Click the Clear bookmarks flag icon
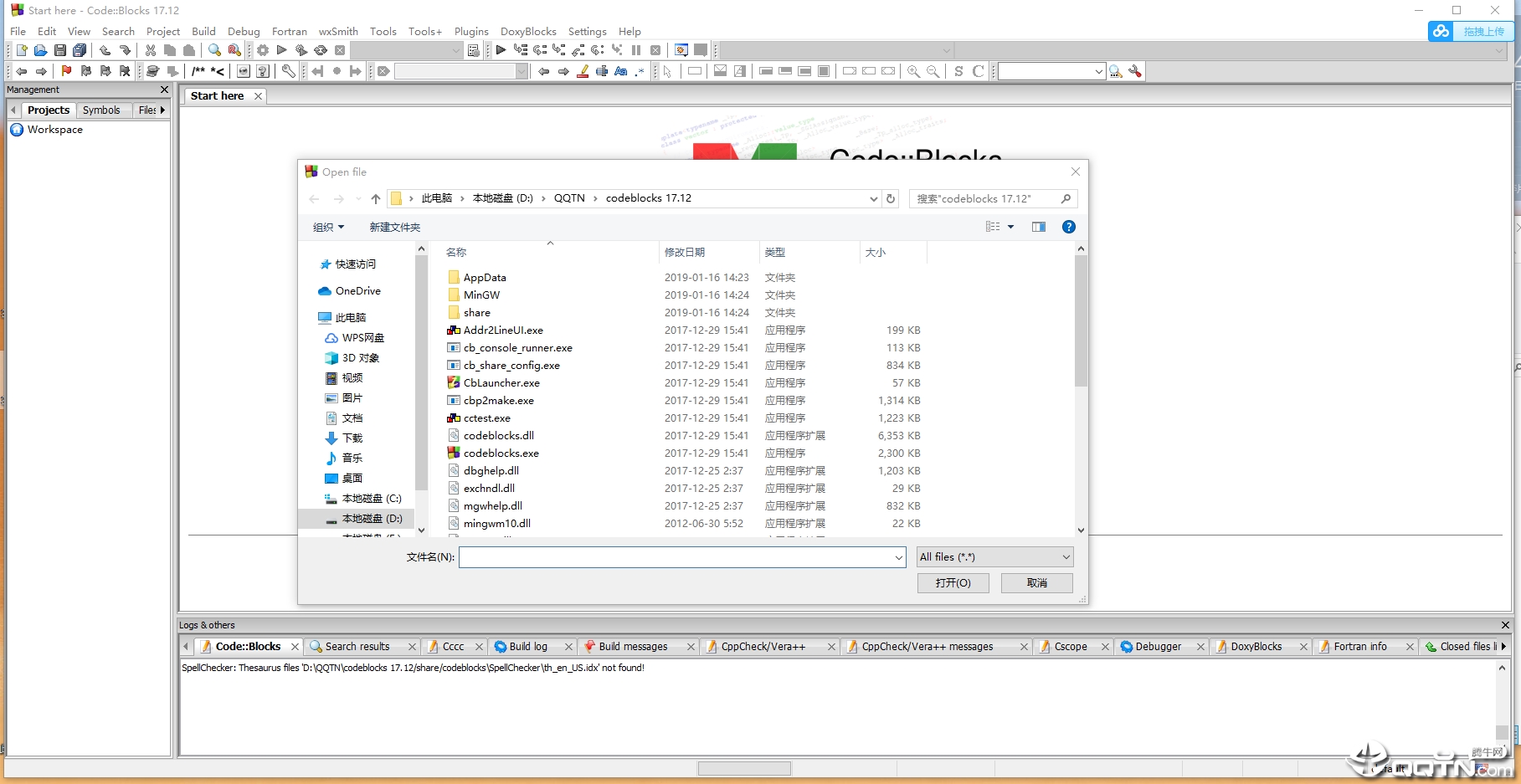 coord(125,71)
